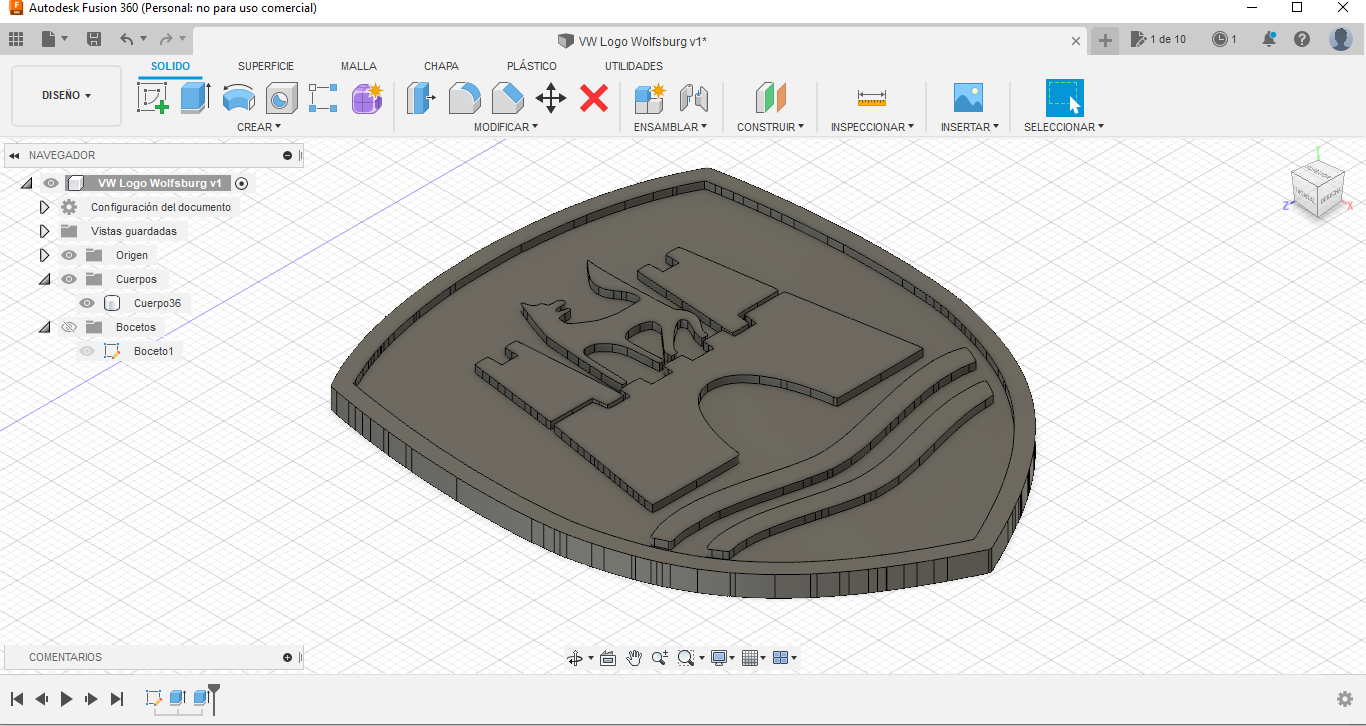
Task: Select the New Component tool
Action: 650,98
